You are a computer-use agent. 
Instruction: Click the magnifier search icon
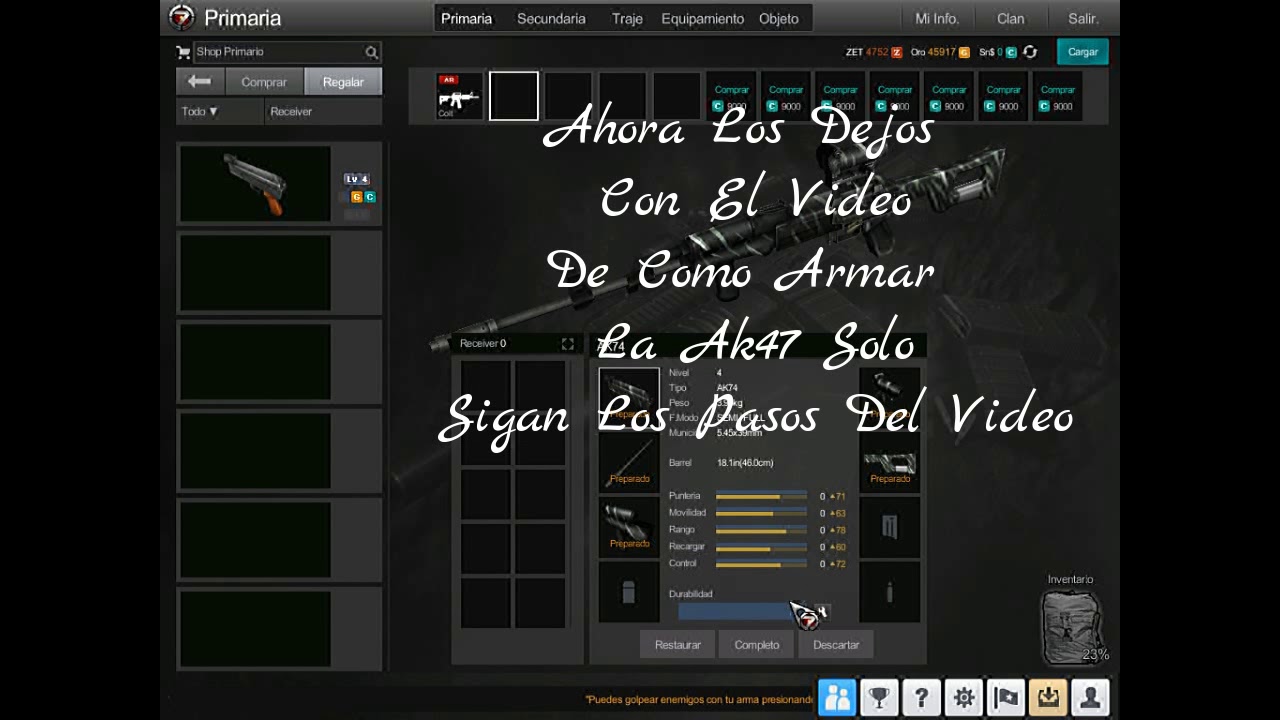372,52
